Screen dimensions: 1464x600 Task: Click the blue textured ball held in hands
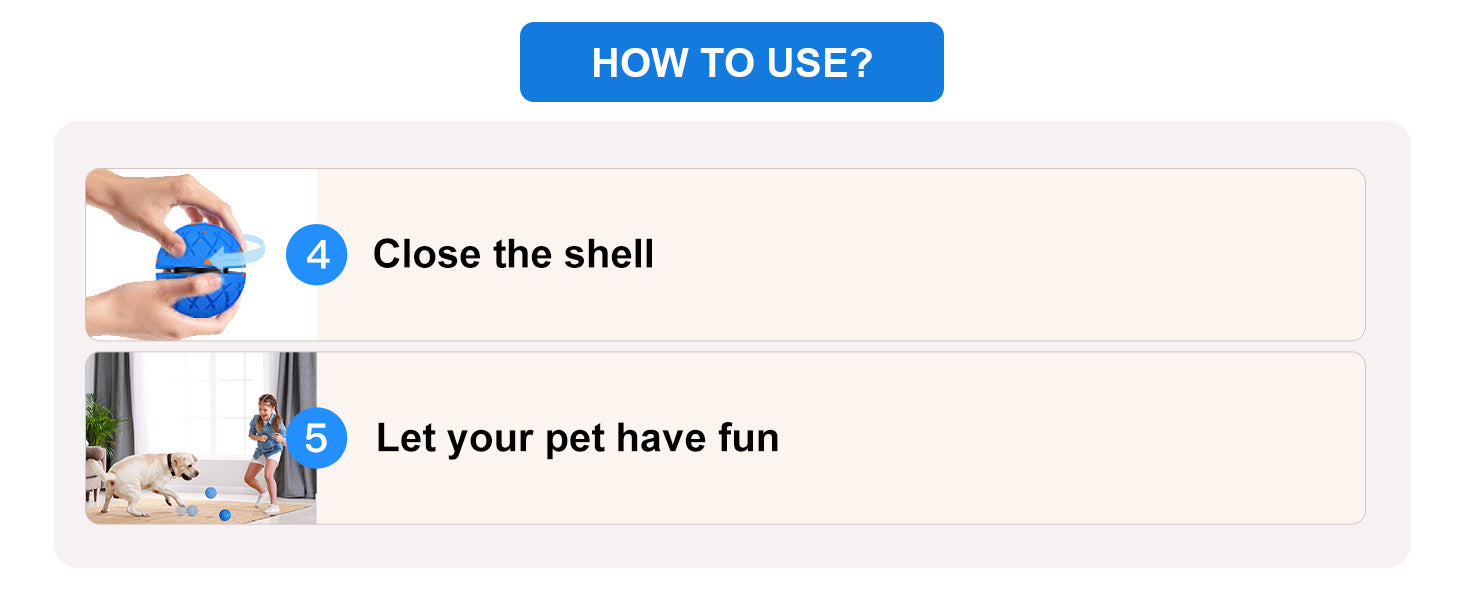coord(199,270)
